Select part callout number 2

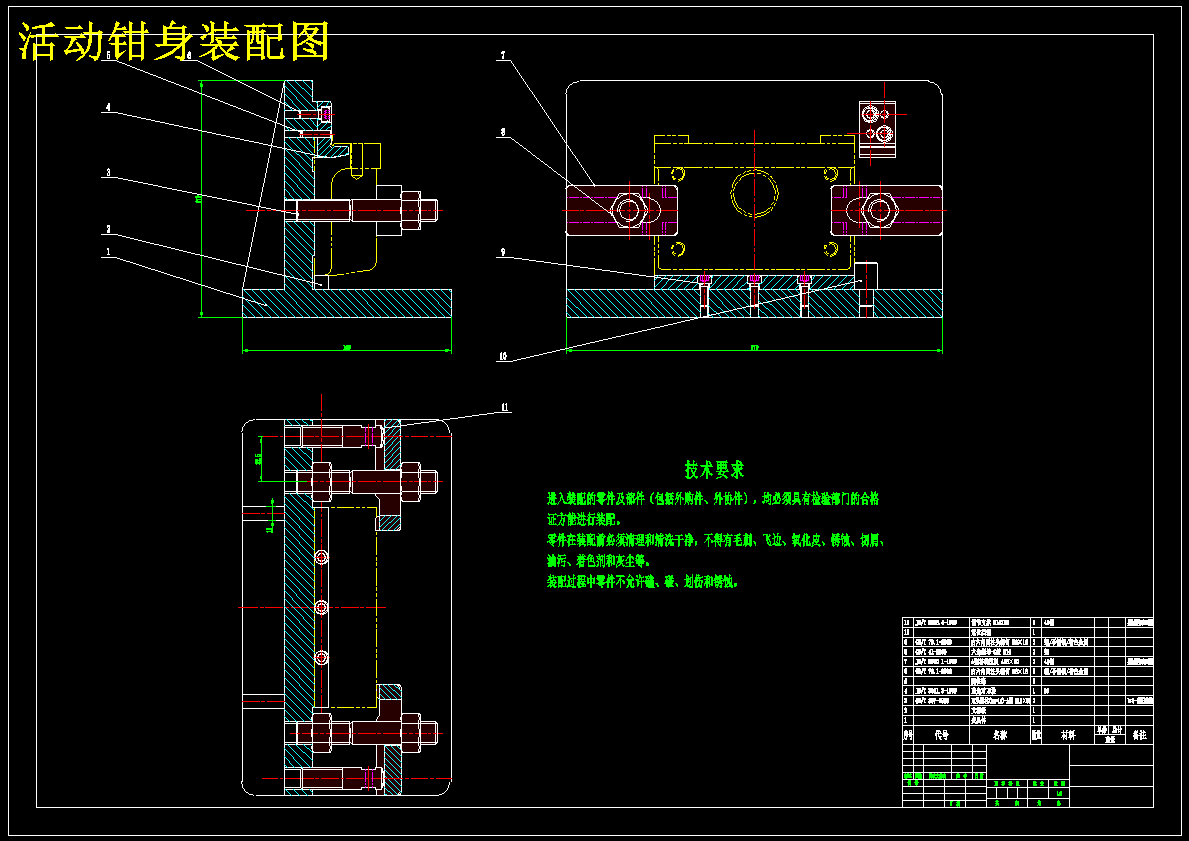[108, 228]
